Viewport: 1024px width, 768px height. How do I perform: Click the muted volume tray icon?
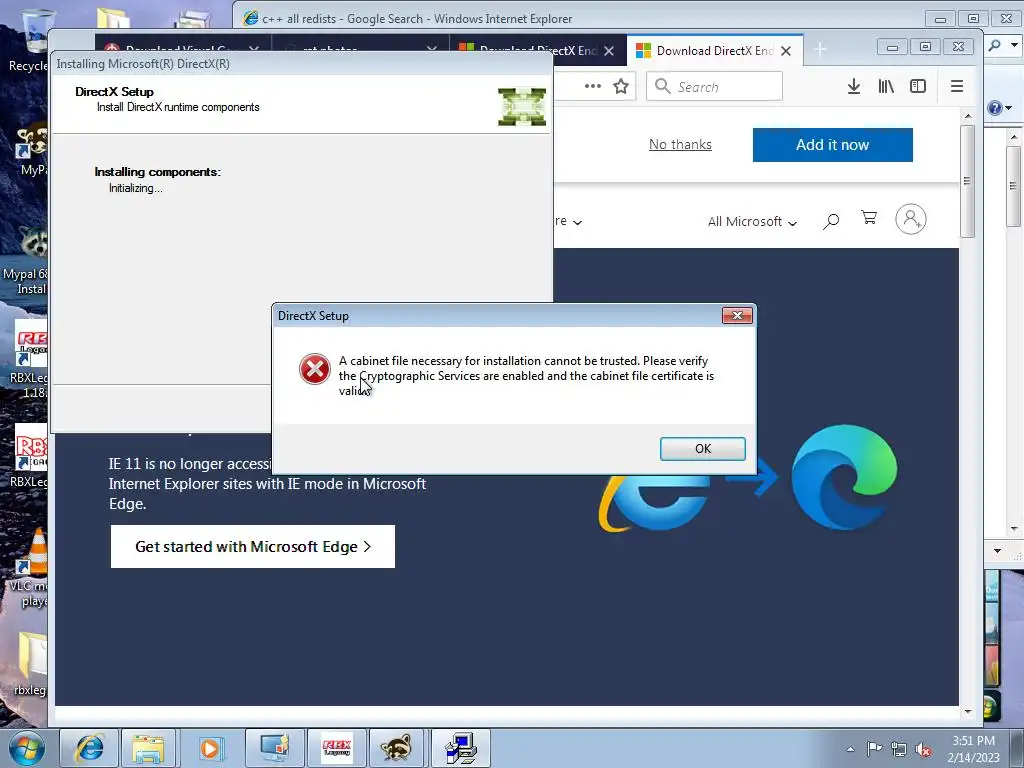pyautogui.click(x=923, y=750)
